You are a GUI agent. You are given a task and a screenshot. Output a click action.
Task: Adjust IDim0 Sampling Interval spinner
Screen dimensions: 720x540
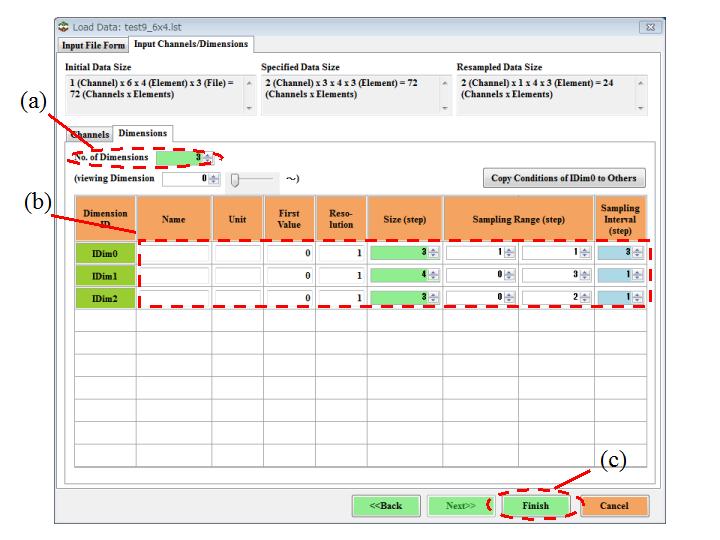(641, 254)
